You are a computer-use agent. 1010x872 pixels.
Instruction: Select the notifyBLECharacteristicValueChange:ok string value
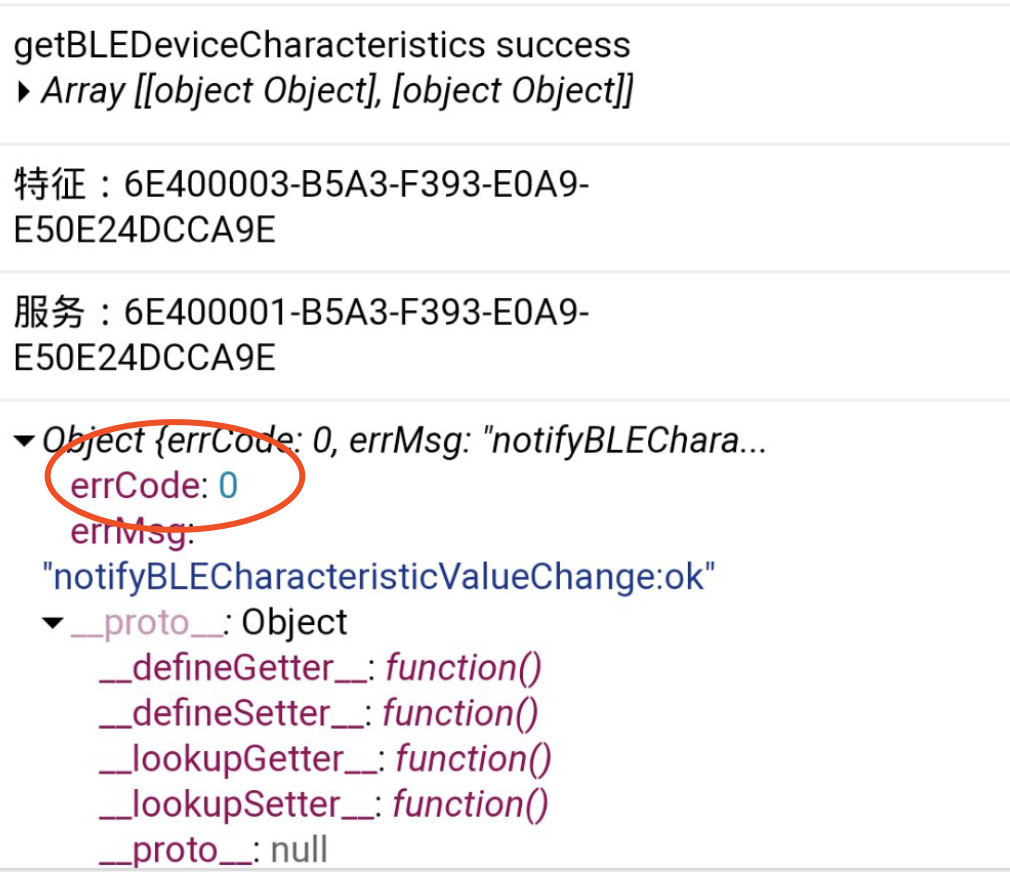click(380, 577)
